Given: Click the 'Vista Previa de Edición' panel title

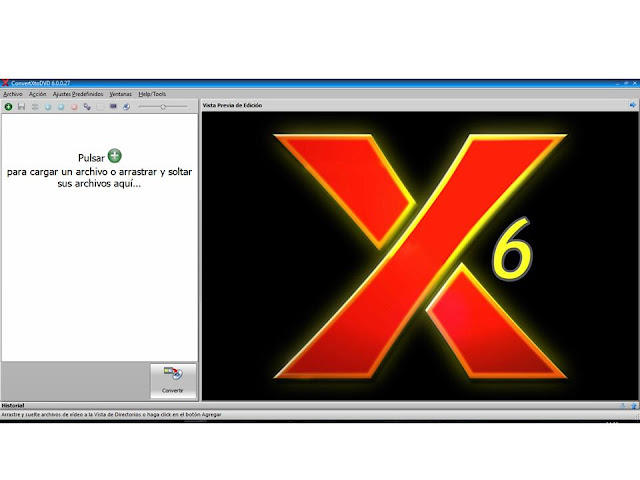Looking at the screenshot, I should coord(232,105).
